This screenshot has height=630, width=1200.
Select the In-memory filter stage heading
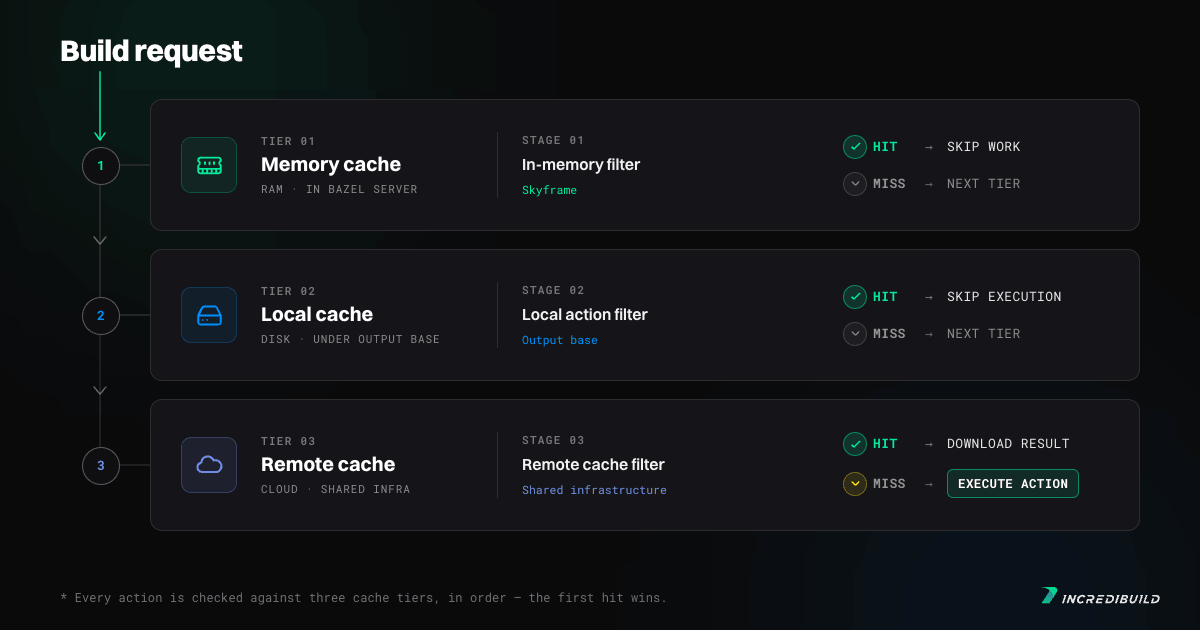pyautogui.click(x=581, y=165)
